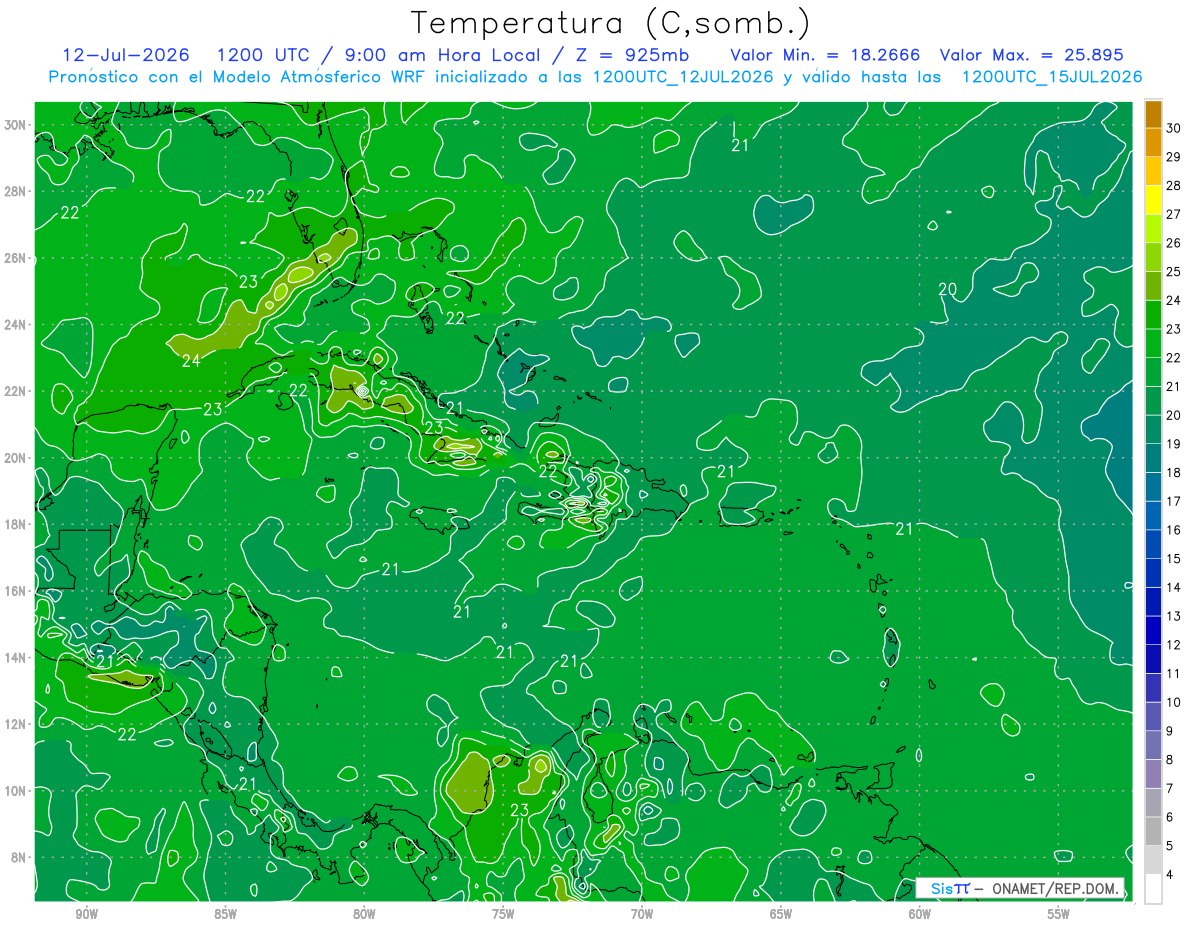Click the "75W" longitude axis label
The image size is (1200, 927).
[503, 913]
